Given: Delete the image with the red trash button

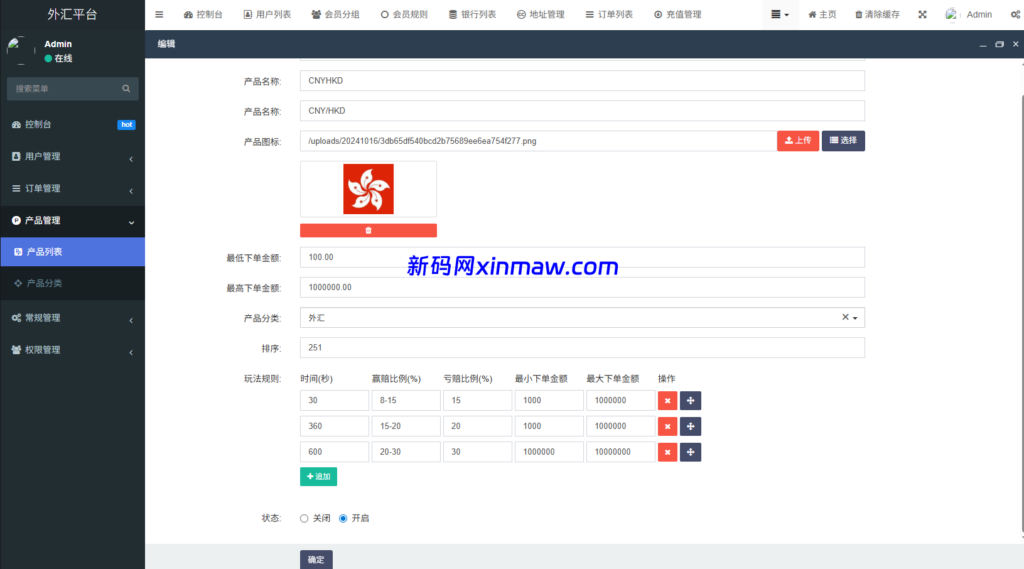Looking at the screenshot, I should [x=368, y=231].
